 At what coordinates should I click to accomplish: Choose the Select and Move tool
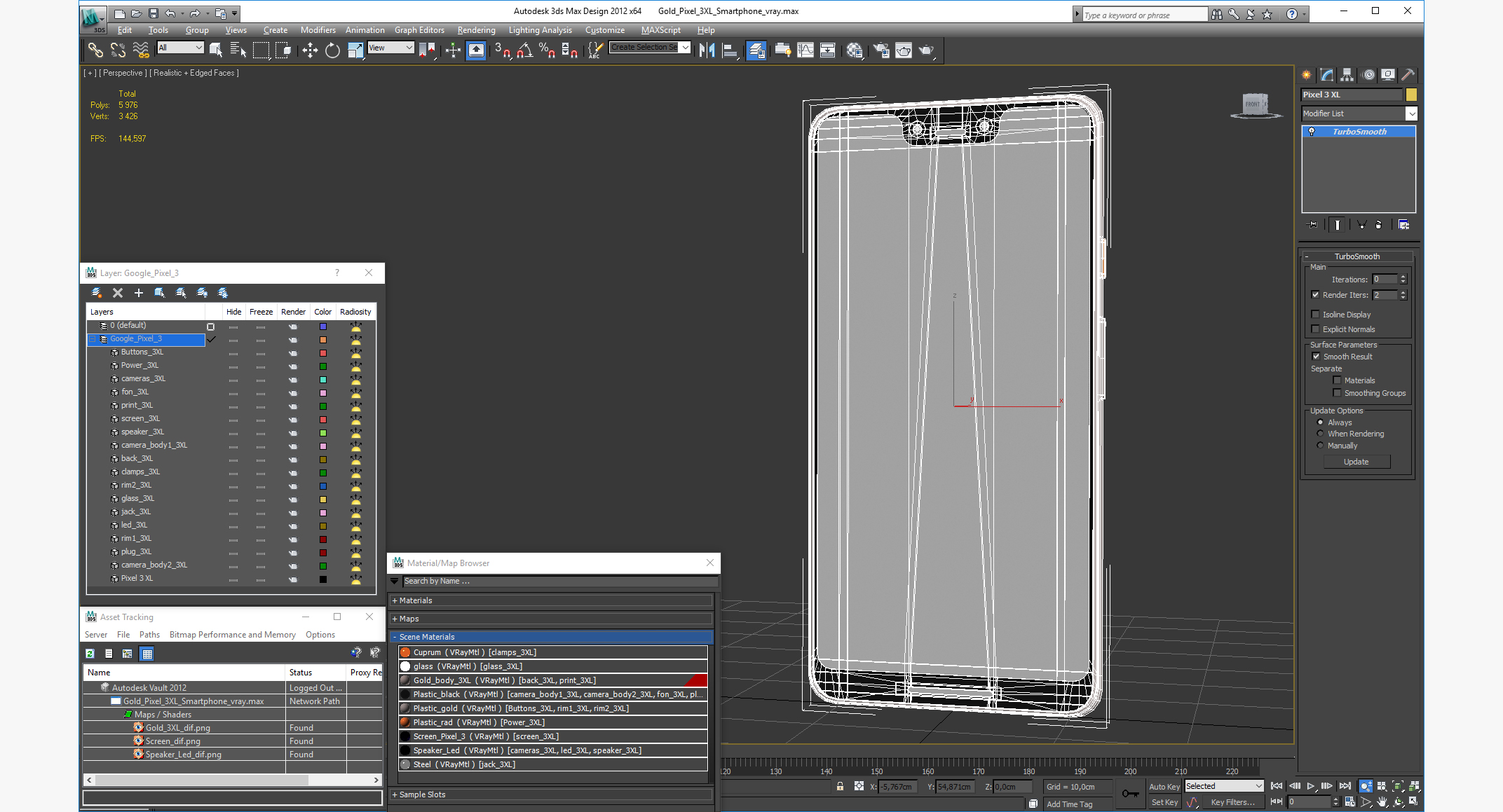(x=309, y=50)
